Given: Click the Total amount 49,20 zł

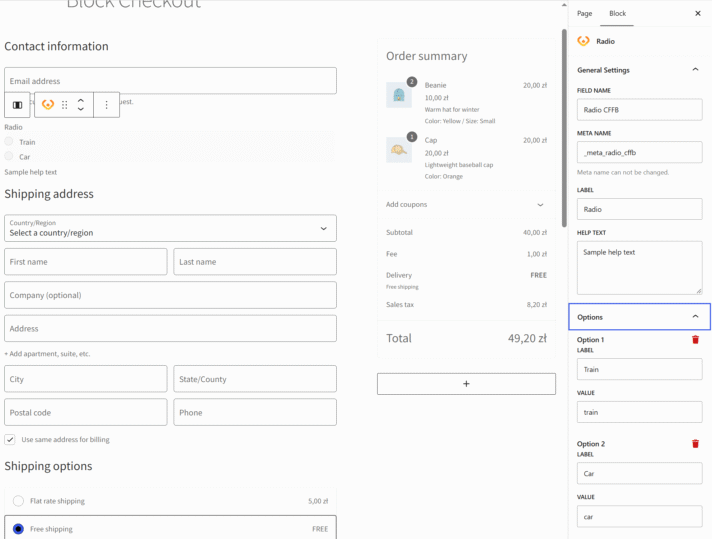Looking at the screenshot, I should click(x=527, y=338).
